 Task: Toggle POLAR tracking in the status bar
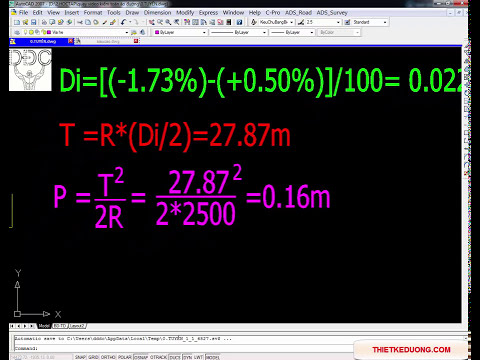[x=125, y=357]
